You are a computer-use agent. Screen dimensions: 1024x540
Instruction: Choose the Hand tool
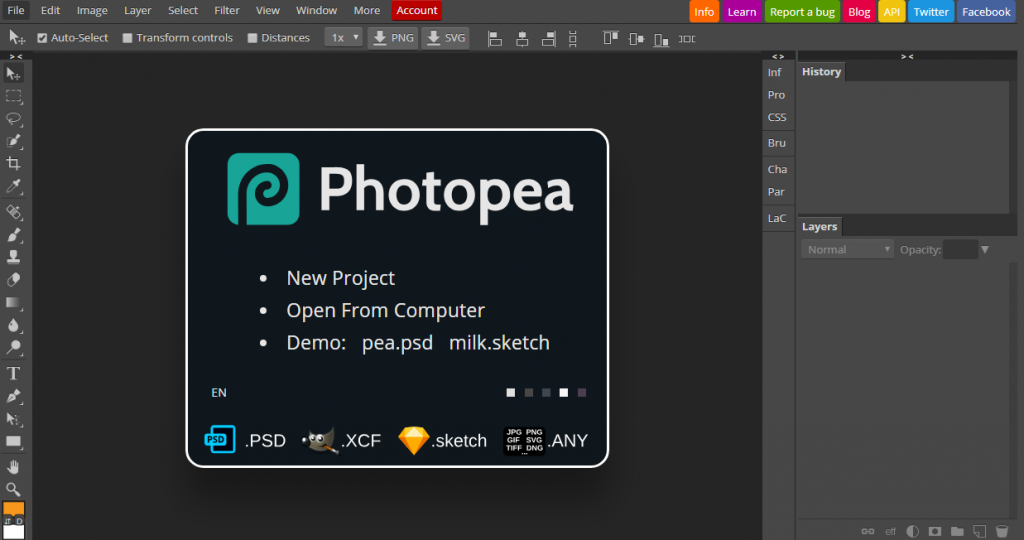[x=13, y=467]
